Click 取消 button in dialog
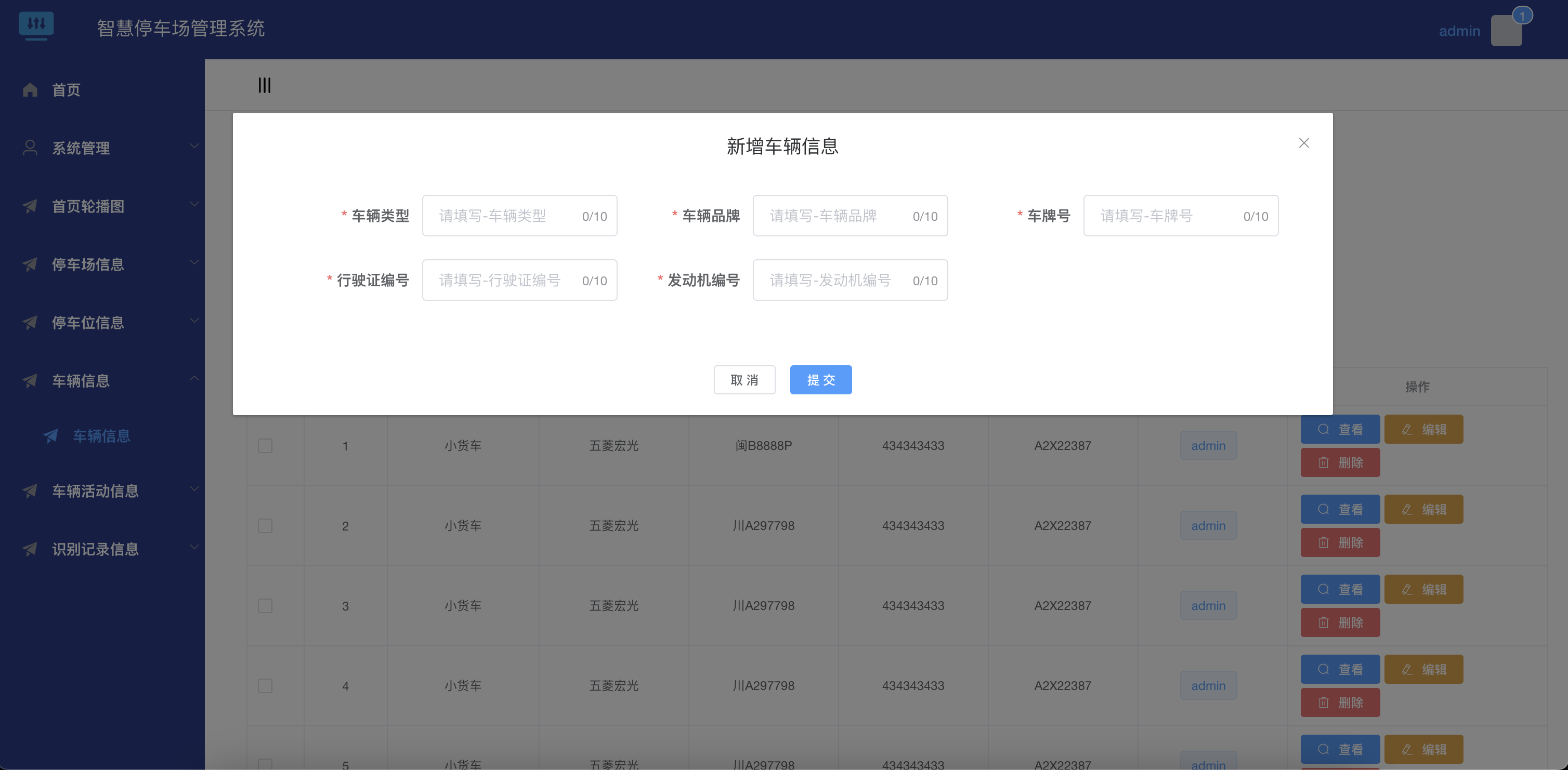Screen dimensions: 1568x770 (x=744, y=380)
